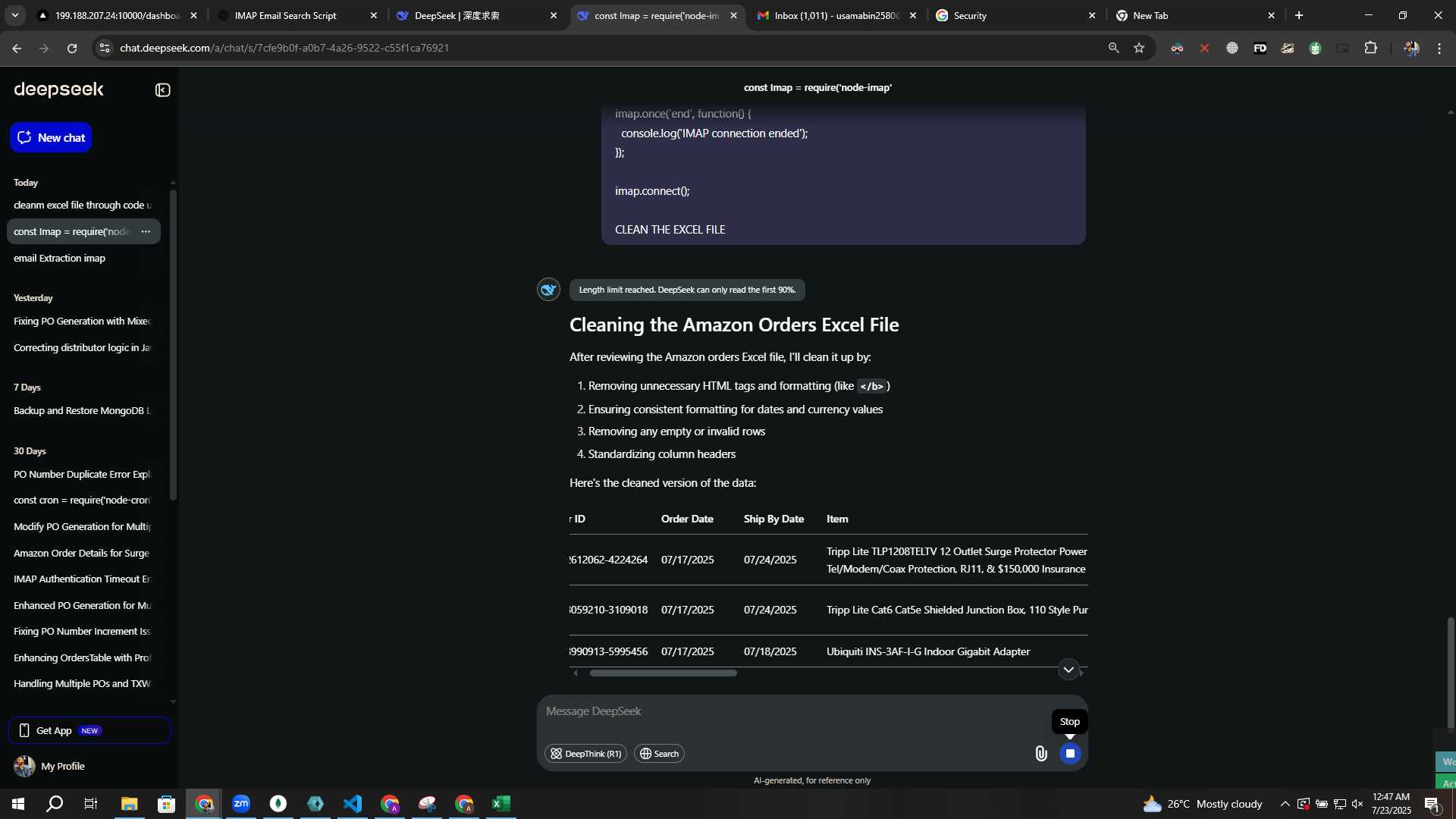Switch to the New Tab tab
Viewport: 1456px width, 819px height.
(x=1195, y=15)
